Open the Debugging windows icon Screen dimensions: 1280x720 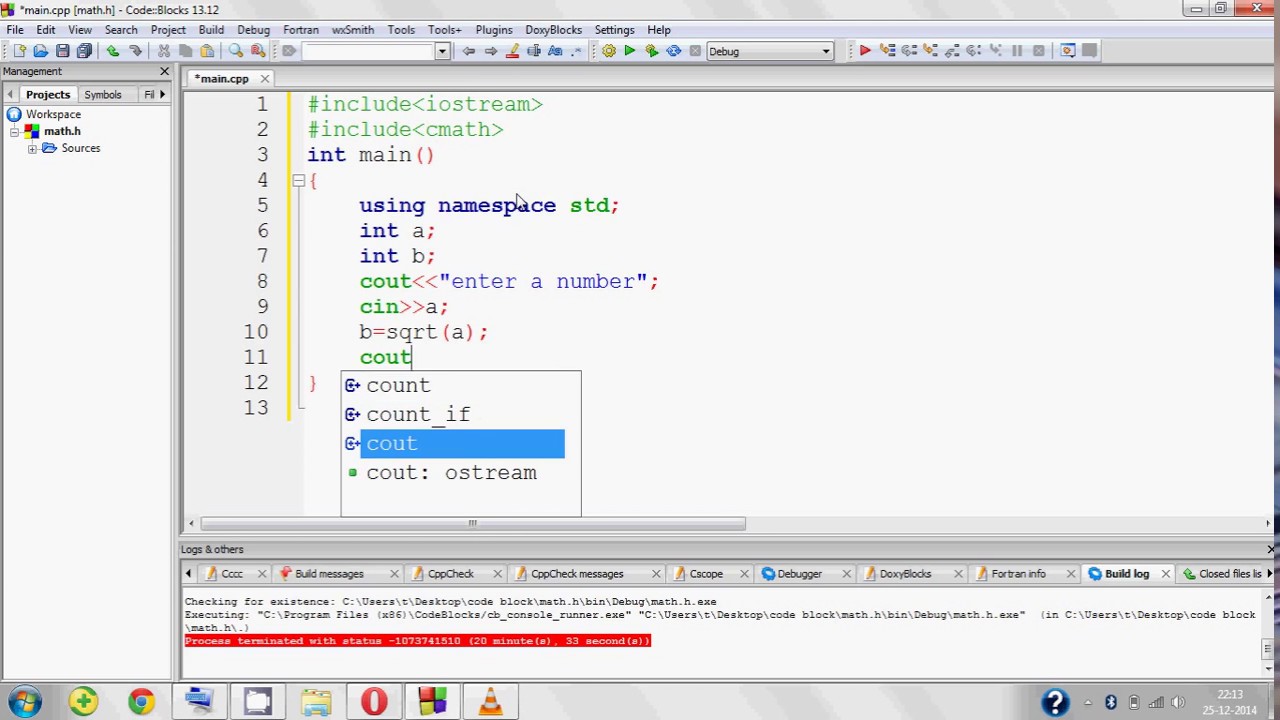pyautogui.click(x=1068, y=51)
